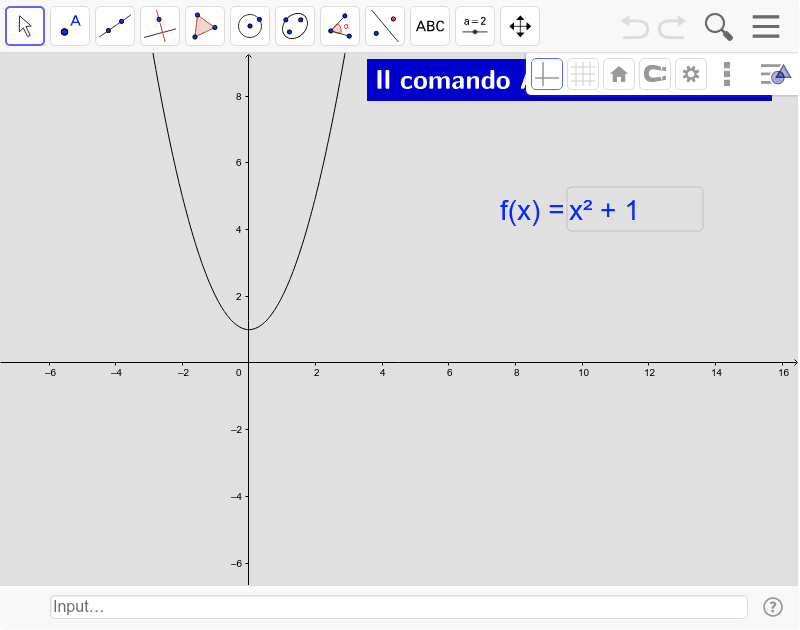Select the Perpendicular Line tool

pyautogui.click(x=160, y=26)
